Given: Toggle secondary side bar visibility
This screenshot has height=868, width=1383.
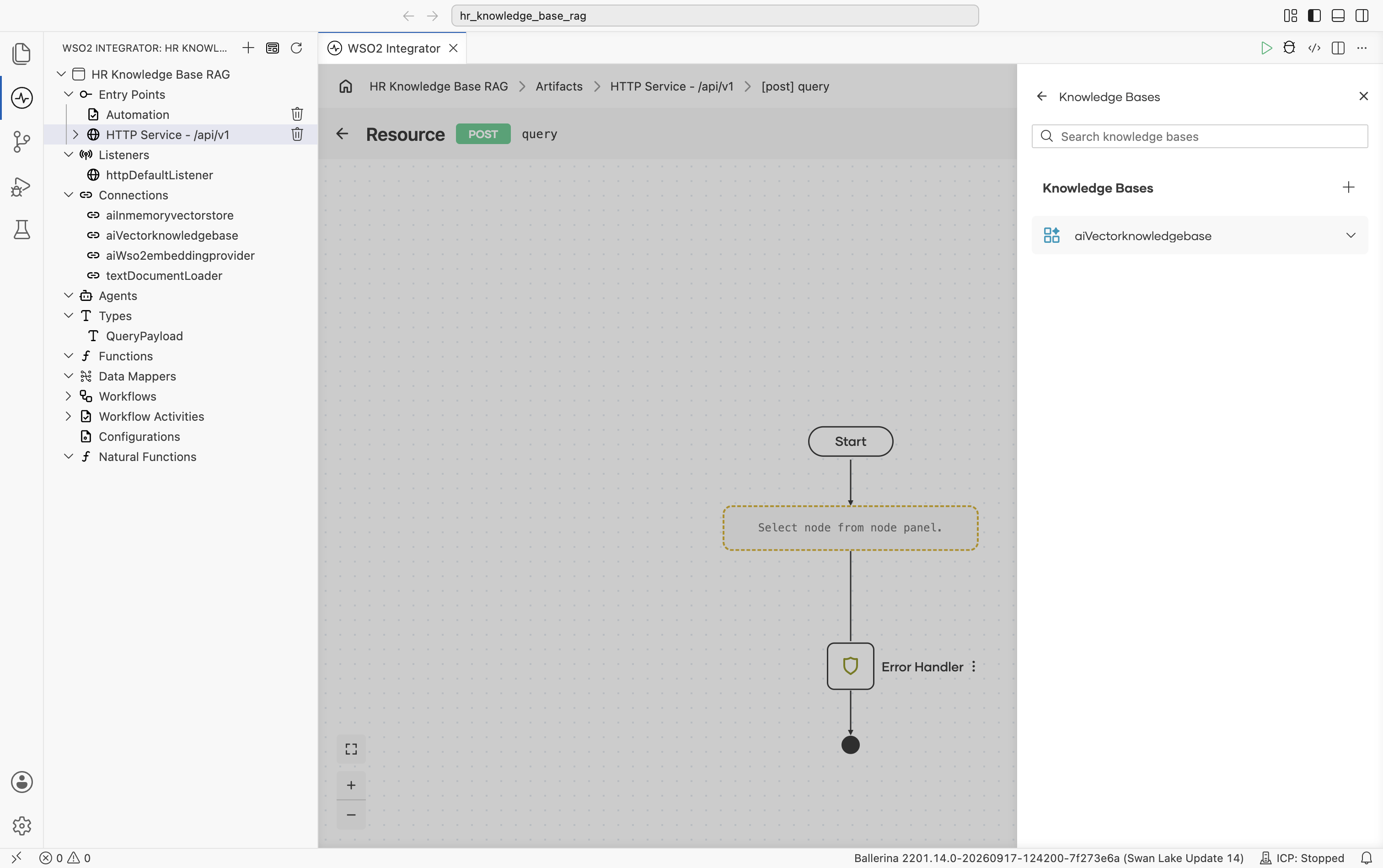Looking at the screenshot, I should pyautogui.click(x=1362, y=16).
